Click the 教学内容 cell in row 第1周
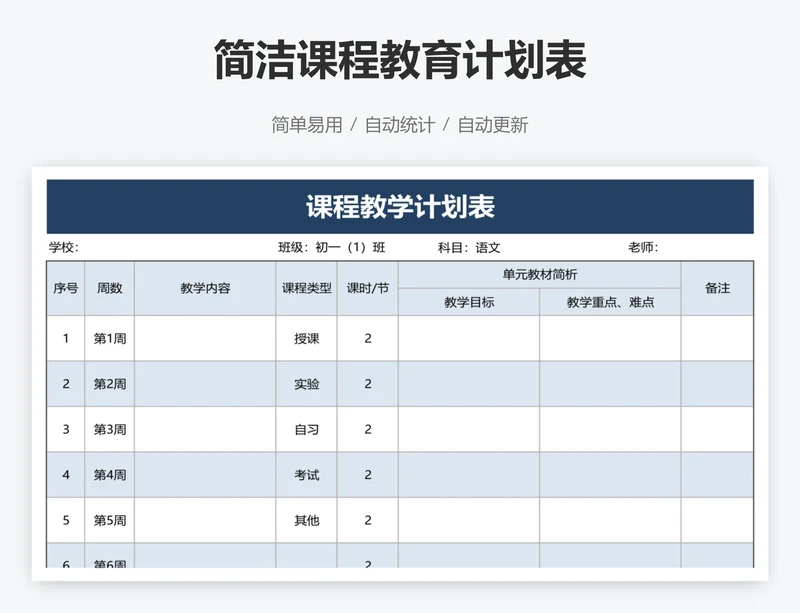This screenshot has height=613, width=800. point(205,338)
